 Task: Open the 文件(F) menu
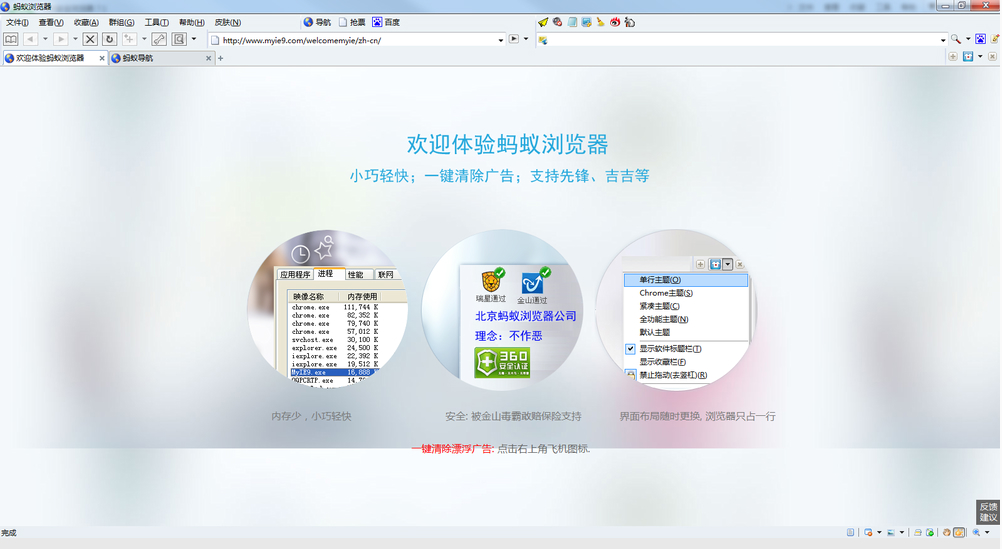(17, 22)
